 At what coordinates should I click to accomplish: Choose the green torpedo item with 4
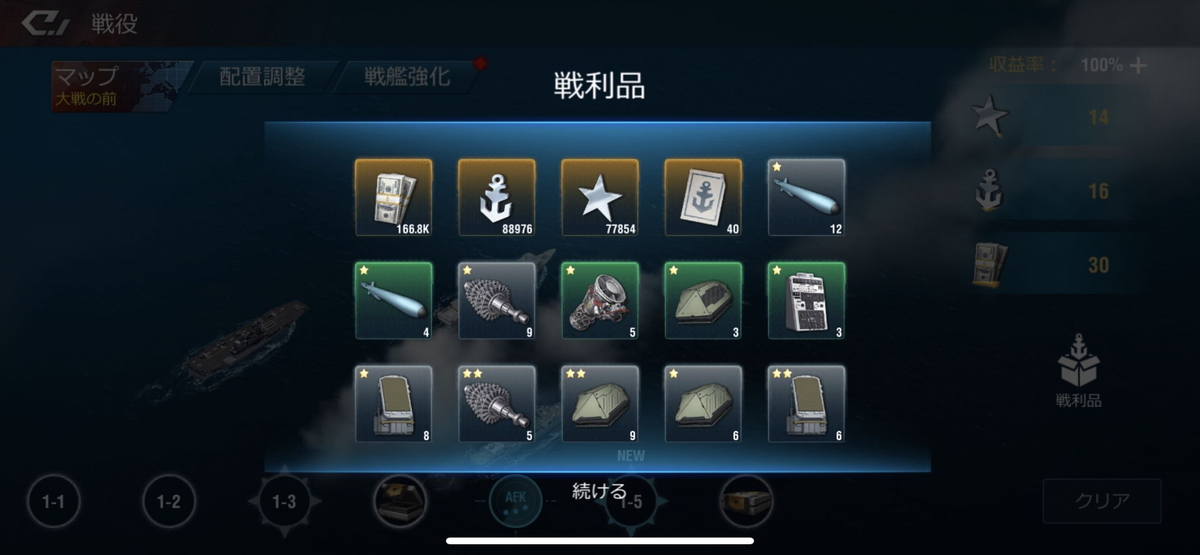[394, 301]
